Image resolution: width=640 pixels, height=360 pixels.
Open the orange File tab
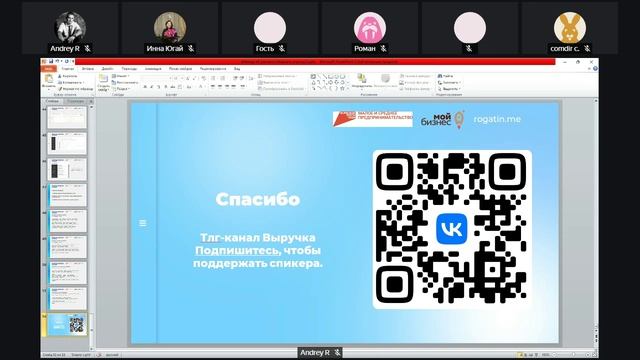tap(48, 69)
